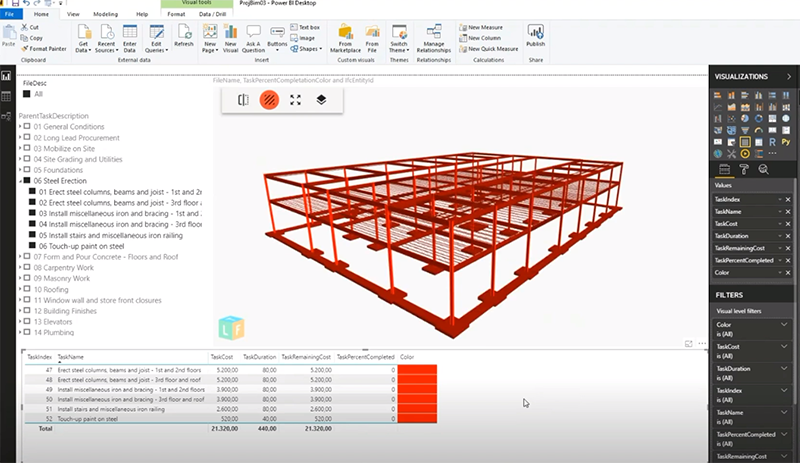The image size is (800, 463).
Task: Check the 05 Foundations checkbox
Action: (28, 170)
